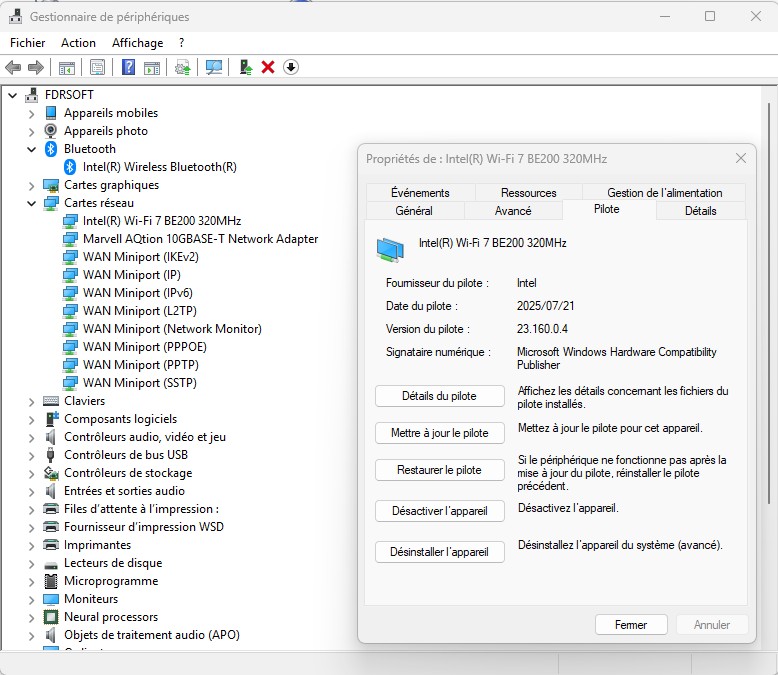
Task: Click the black down-arrow circle toolbar icon
Action: pos(291,67)
